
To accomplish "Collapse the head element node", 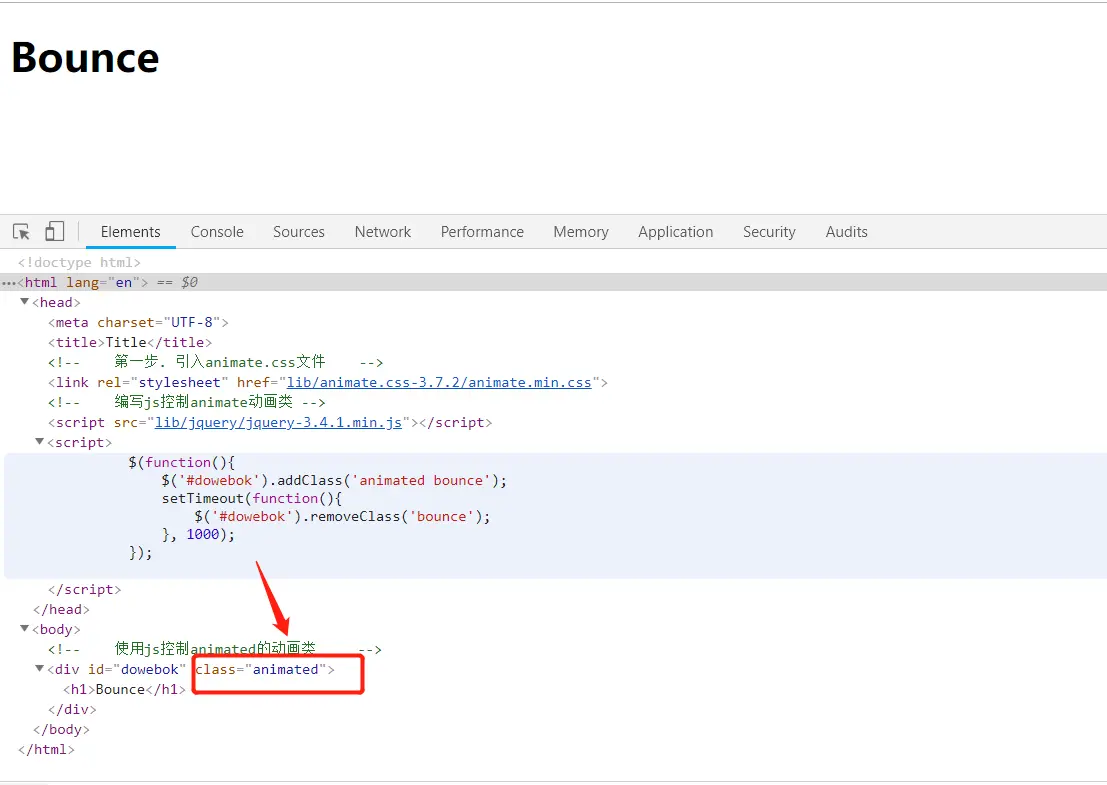I will click(x=25, y=301).
